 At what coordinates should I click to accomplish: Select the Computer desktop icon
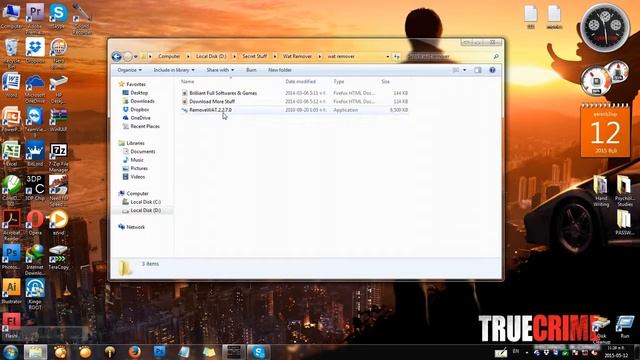pyautogui.click(x=11, y=16)
